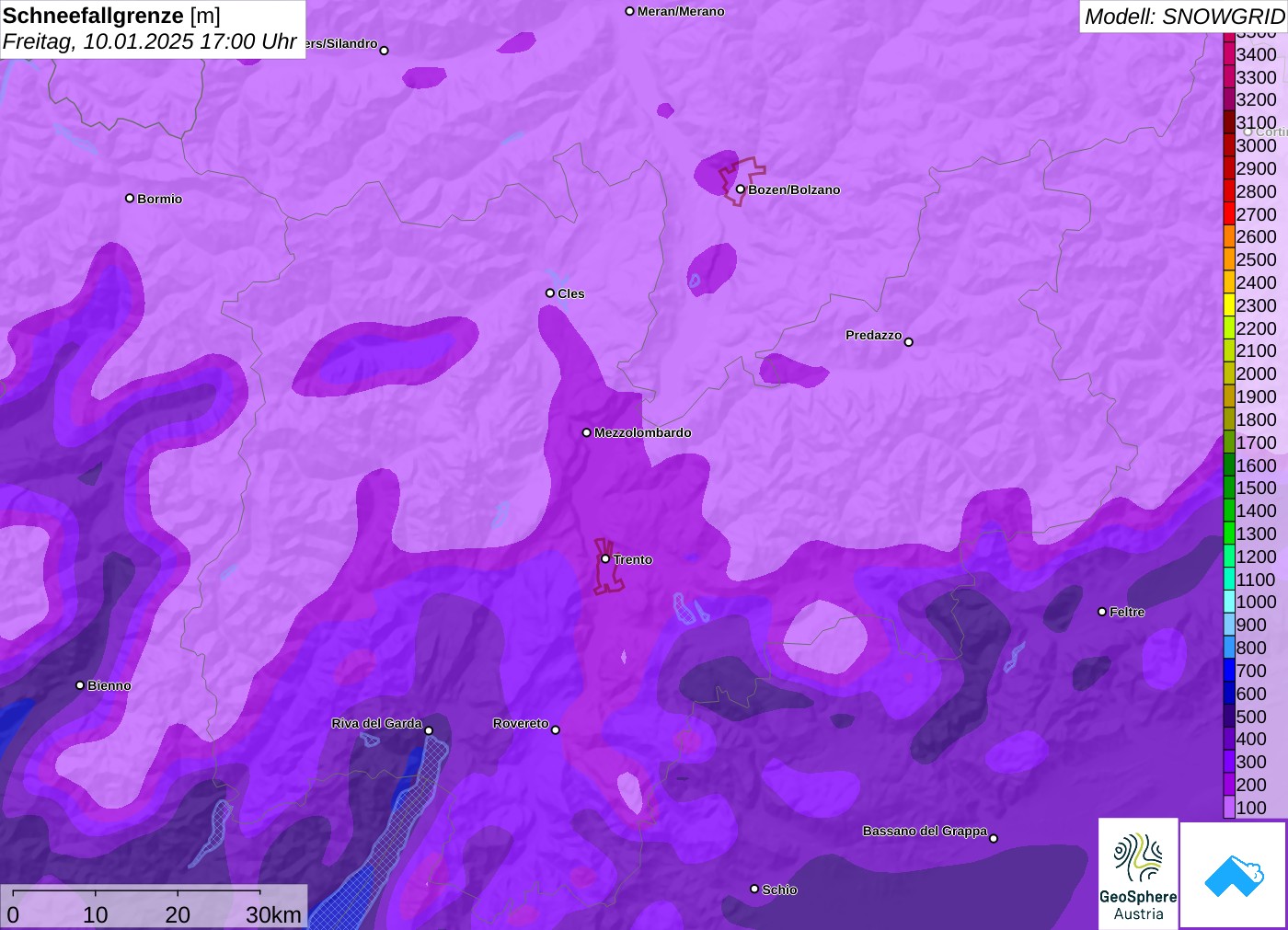Click the Bozen/Bolzano city marker dot
The height and width of the screenshot is (930, 1288).
740,189
